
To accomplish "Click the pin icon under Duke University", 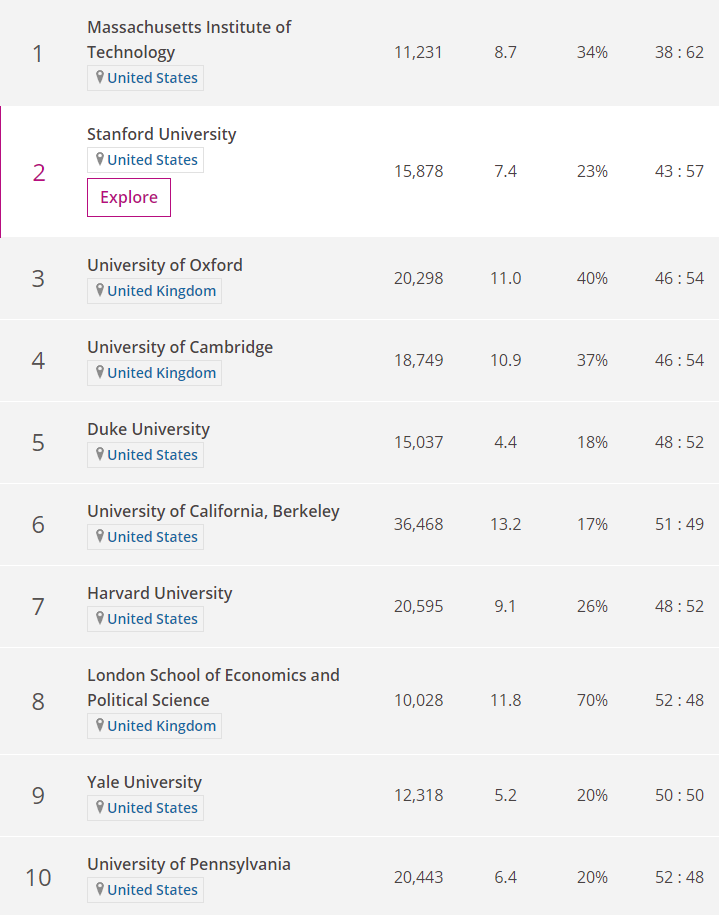I will [x=100, y=454].
